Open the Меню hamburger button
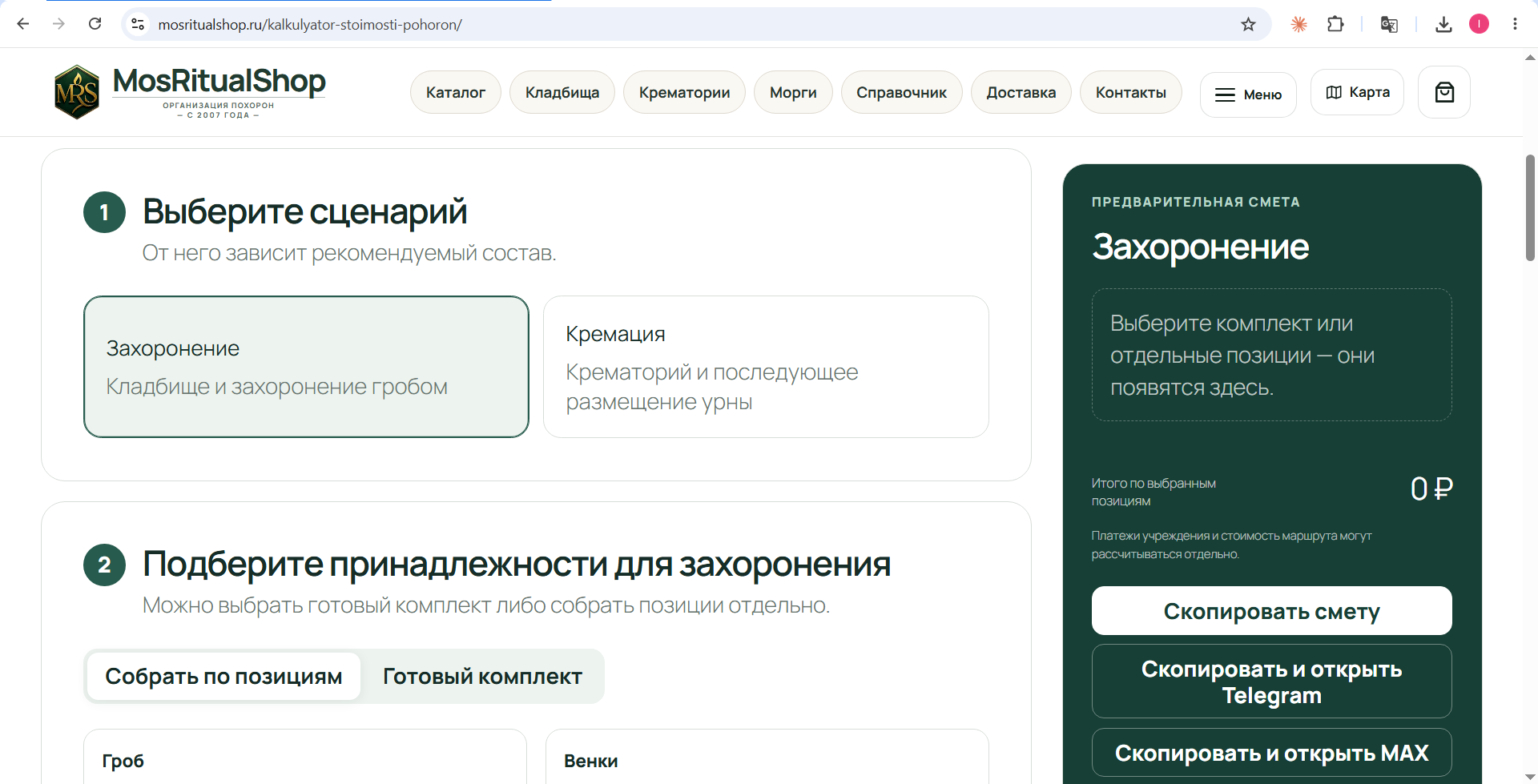 point(1248,94)
